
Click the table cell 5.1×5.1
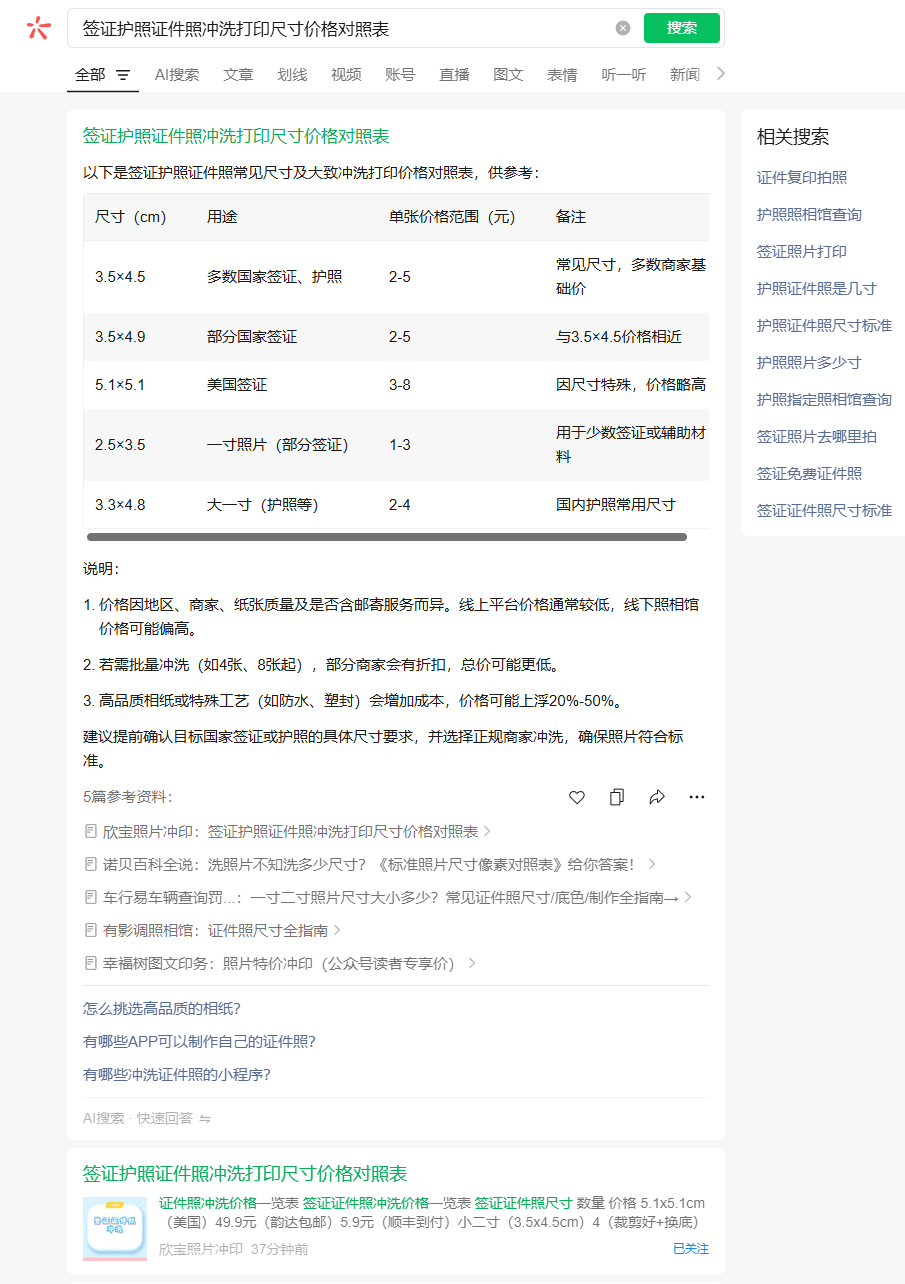click(x=120, y=384)
